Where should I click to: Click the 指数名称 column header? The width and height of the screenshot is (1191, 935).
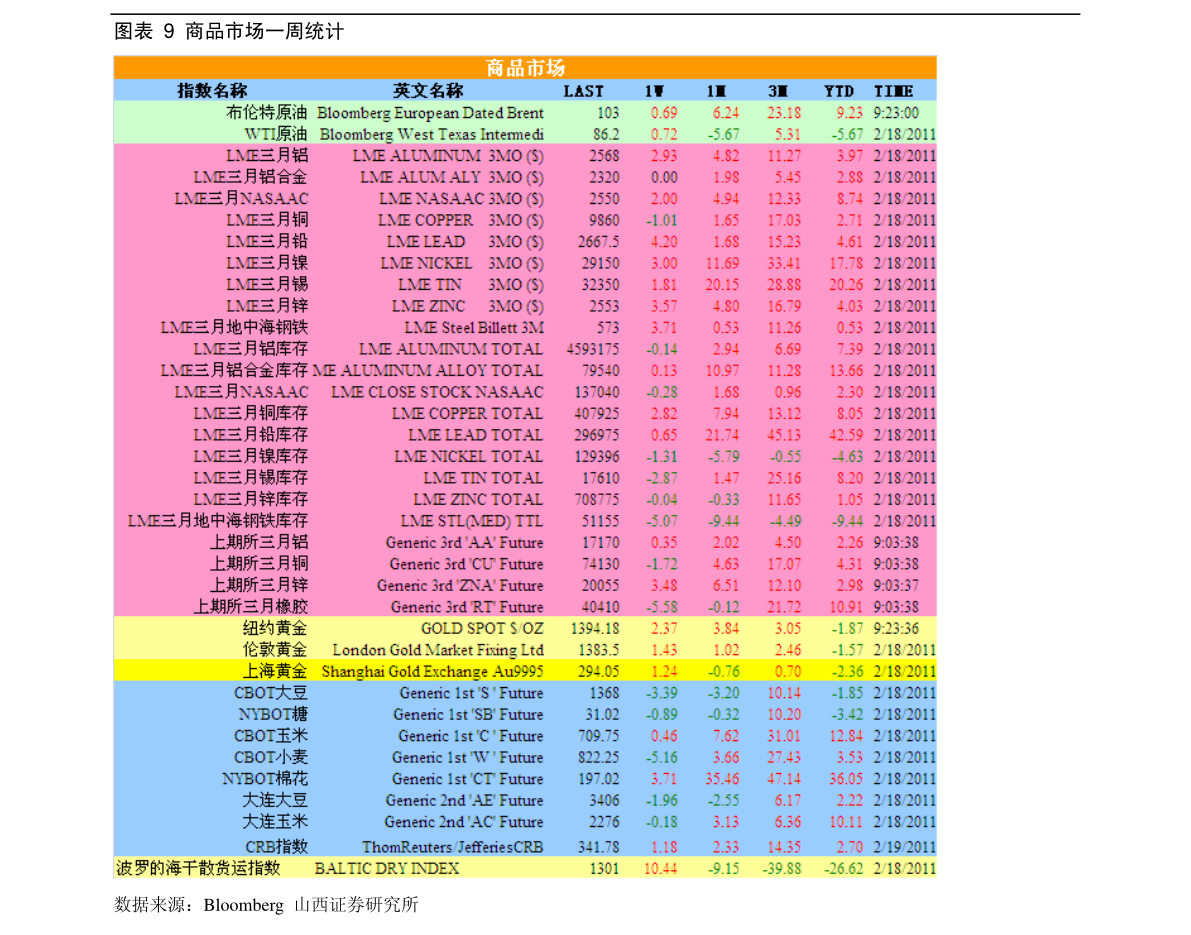point(212,91)
